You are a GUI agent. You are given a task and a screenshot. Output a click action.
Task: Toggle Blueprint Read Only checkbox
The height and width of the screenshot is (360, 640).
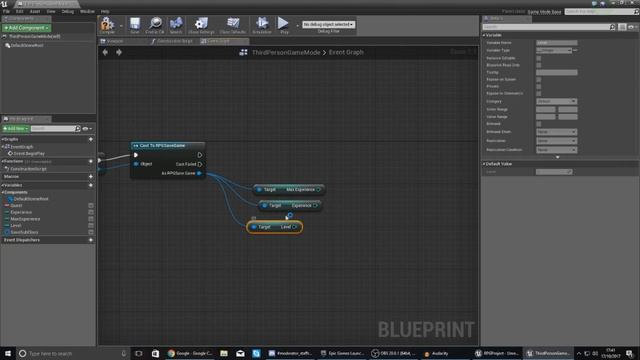(539, 65)
